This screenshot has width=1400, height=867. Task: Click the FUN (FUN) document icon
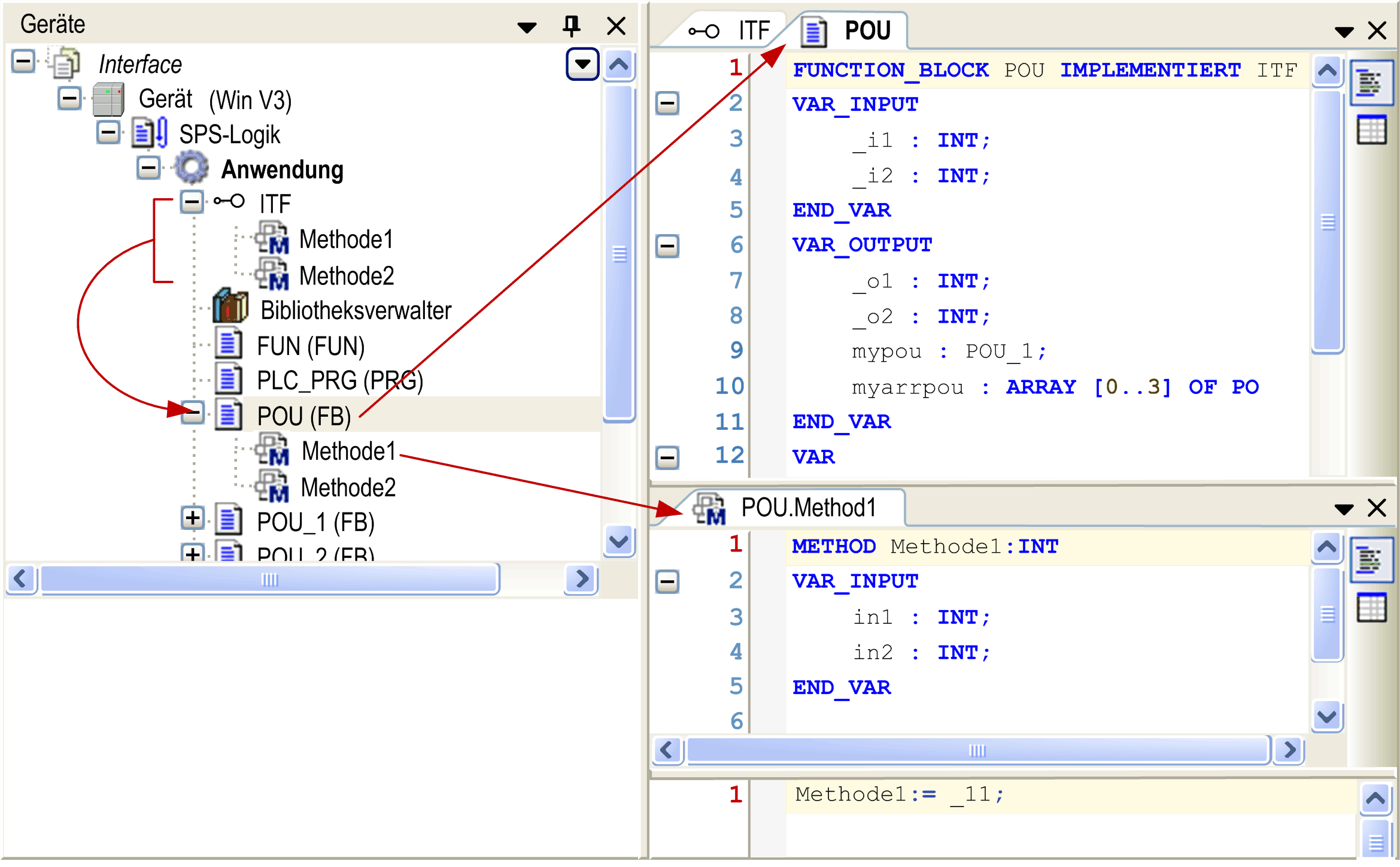[228, 344]
